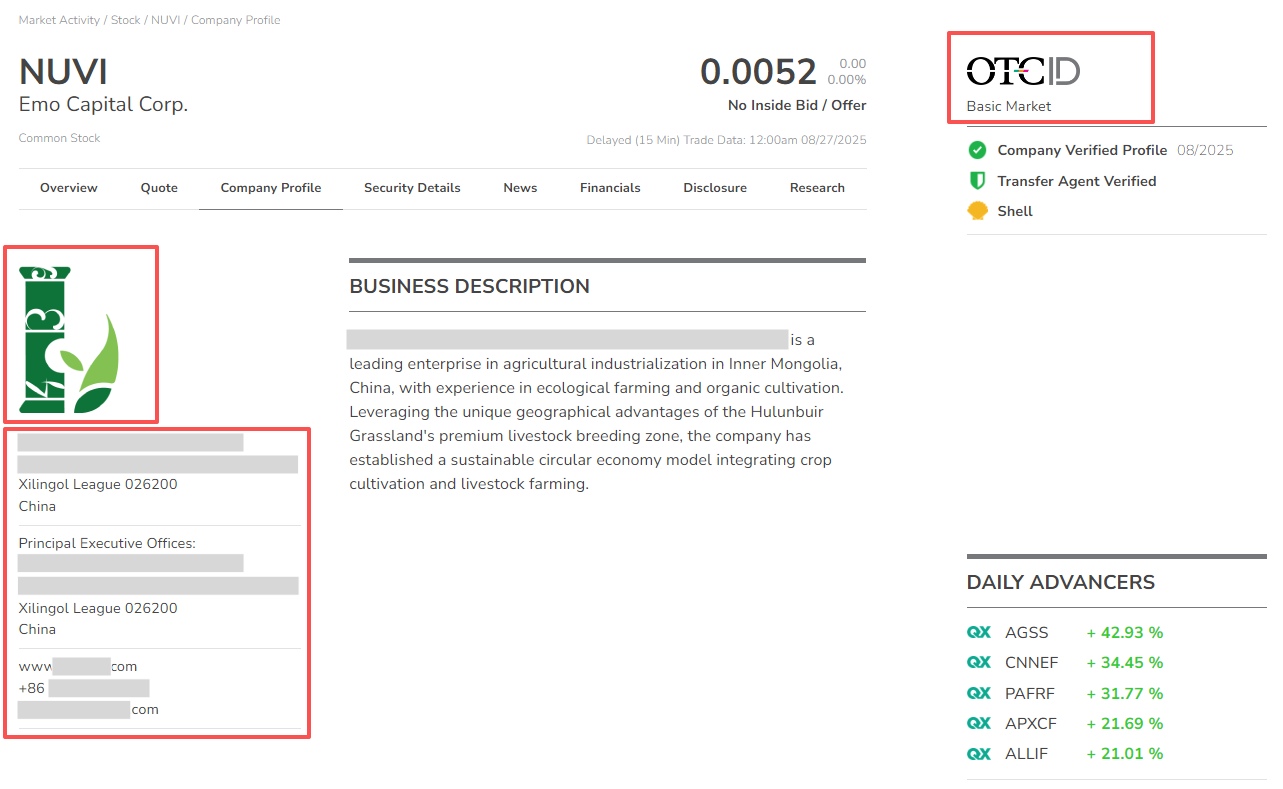Visit the company website link
Image resolution: width=1283 pixels, height=789 pixels.
(x=78, y=667)
